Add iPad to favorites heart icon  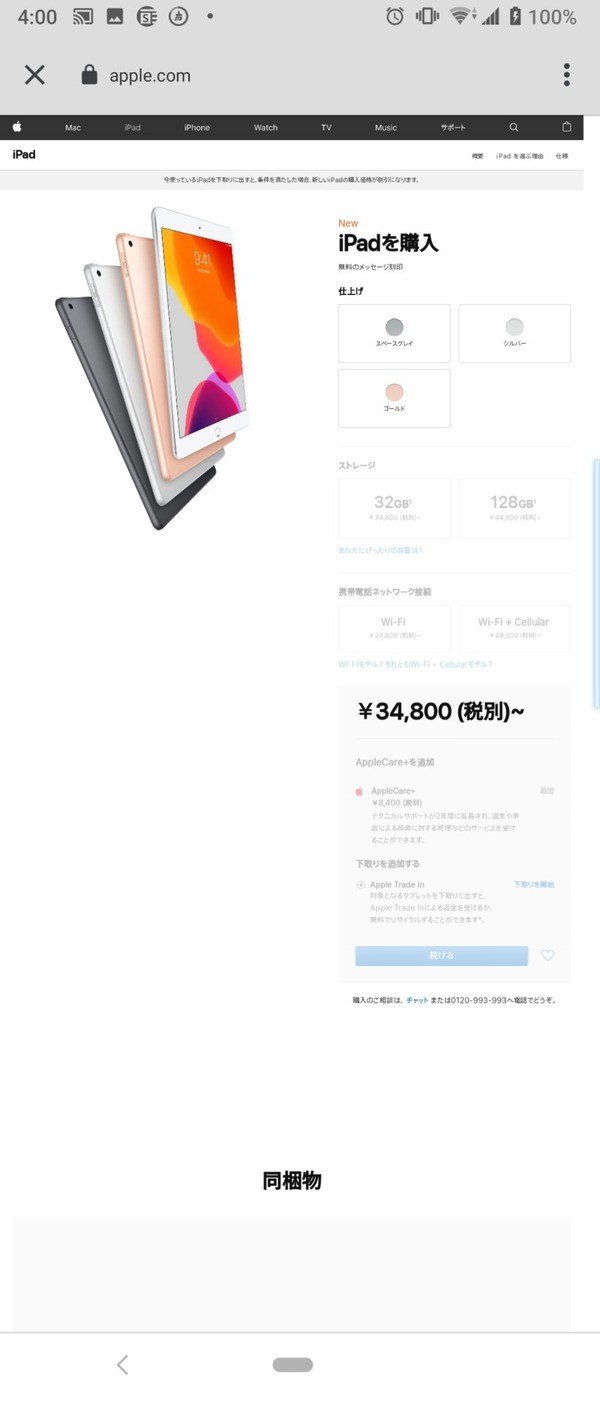tap(548, 955)
